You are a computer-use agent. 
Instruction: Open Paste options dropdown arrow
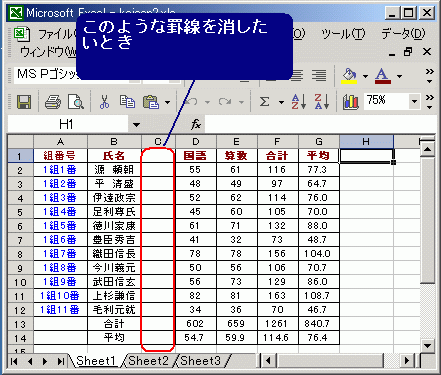pos(168,102)
